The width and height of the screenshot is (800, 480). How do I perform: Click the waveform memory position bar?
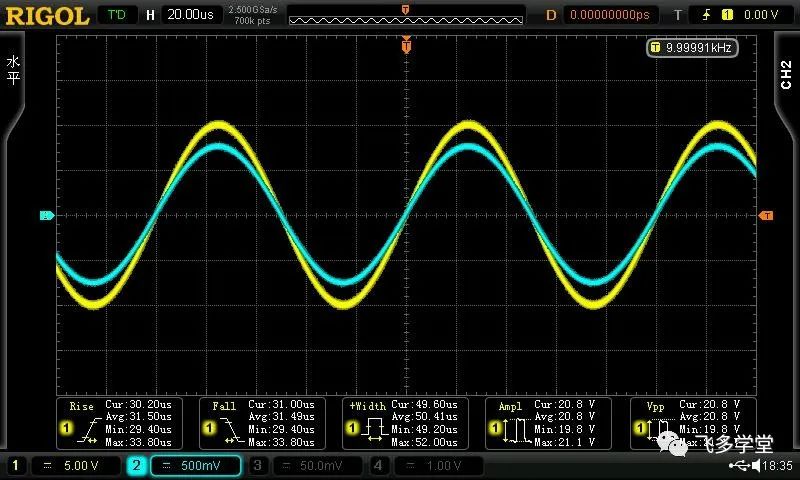[405, 15]
